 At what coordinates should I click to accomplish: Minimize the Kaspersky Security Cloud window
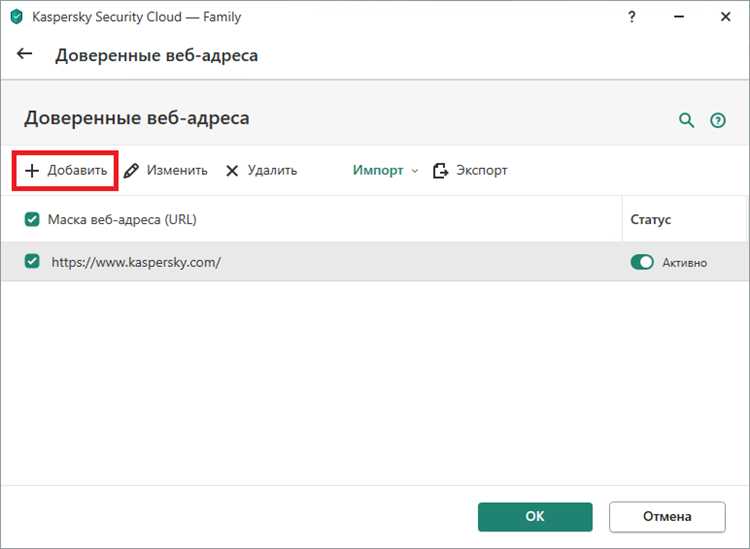click(x=675, y=17)
